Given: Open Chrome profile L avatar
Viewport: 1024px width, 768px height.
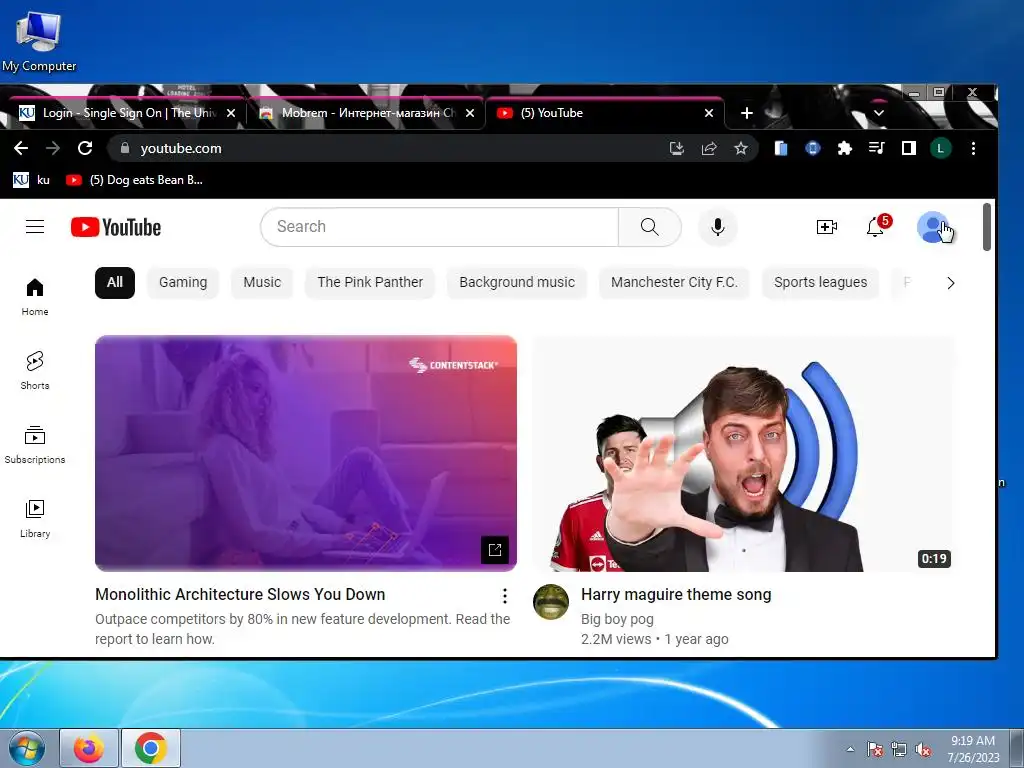Looking at the screenshot, I should click(x=940, y=148).
